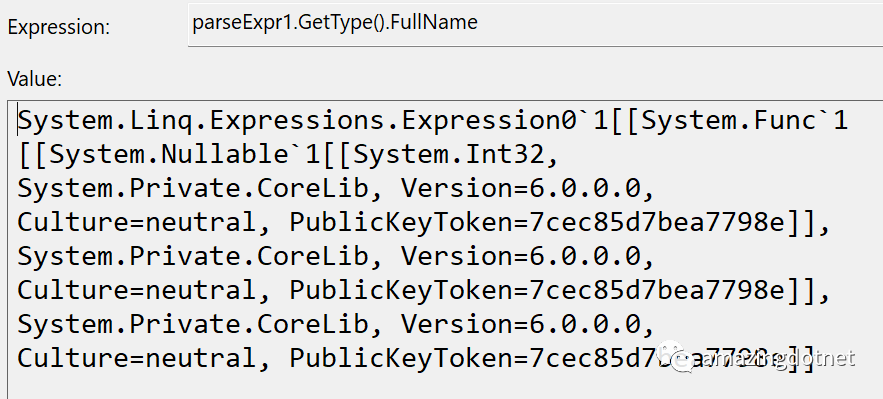The height and width of the screenshot is (399, 883).
Task: Click the first PublicKeyToken=7cec85d7bea7798e value
Action: [537, 223]
